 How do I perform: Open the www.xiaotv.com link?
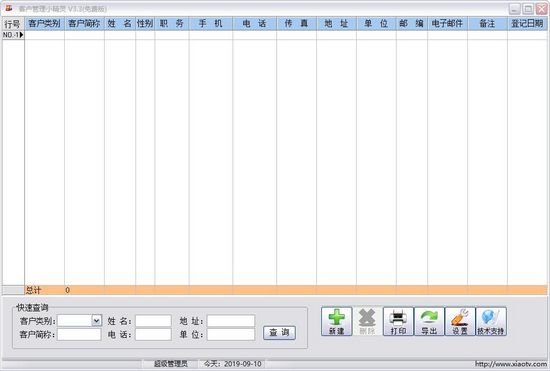pyautogui.click(x=511, y=364)
